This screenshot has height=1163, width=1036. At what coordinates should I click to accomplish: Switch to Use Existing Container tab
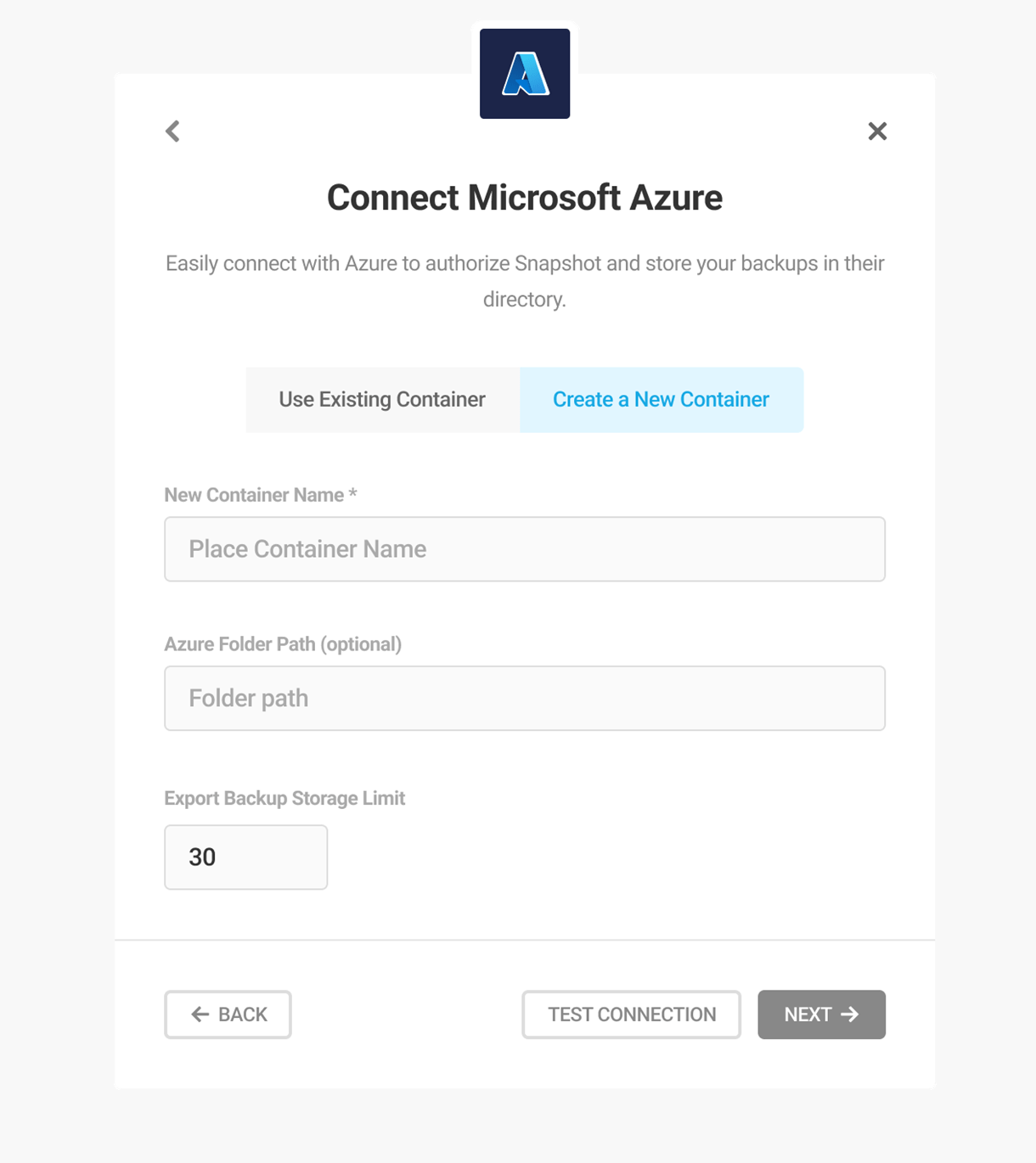click(x=382, y=400)
